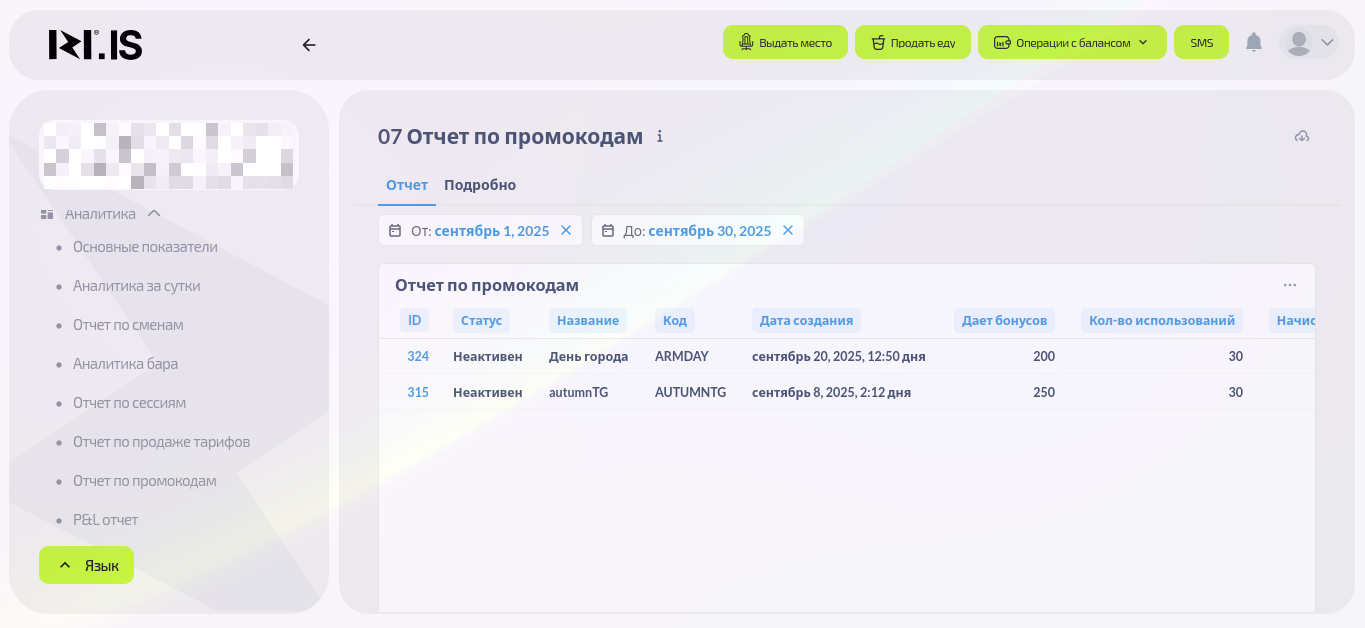Click the info icon beside report title

[x=660, y=137]
